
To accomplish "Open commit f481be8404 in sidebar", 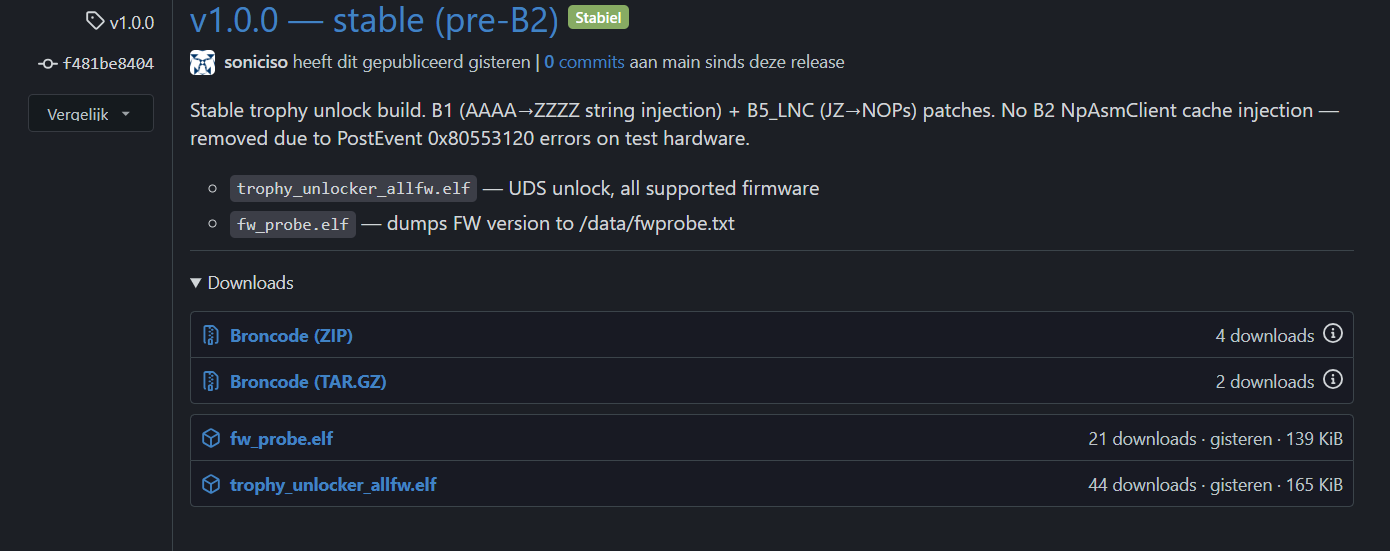I will tap(108, 63).
